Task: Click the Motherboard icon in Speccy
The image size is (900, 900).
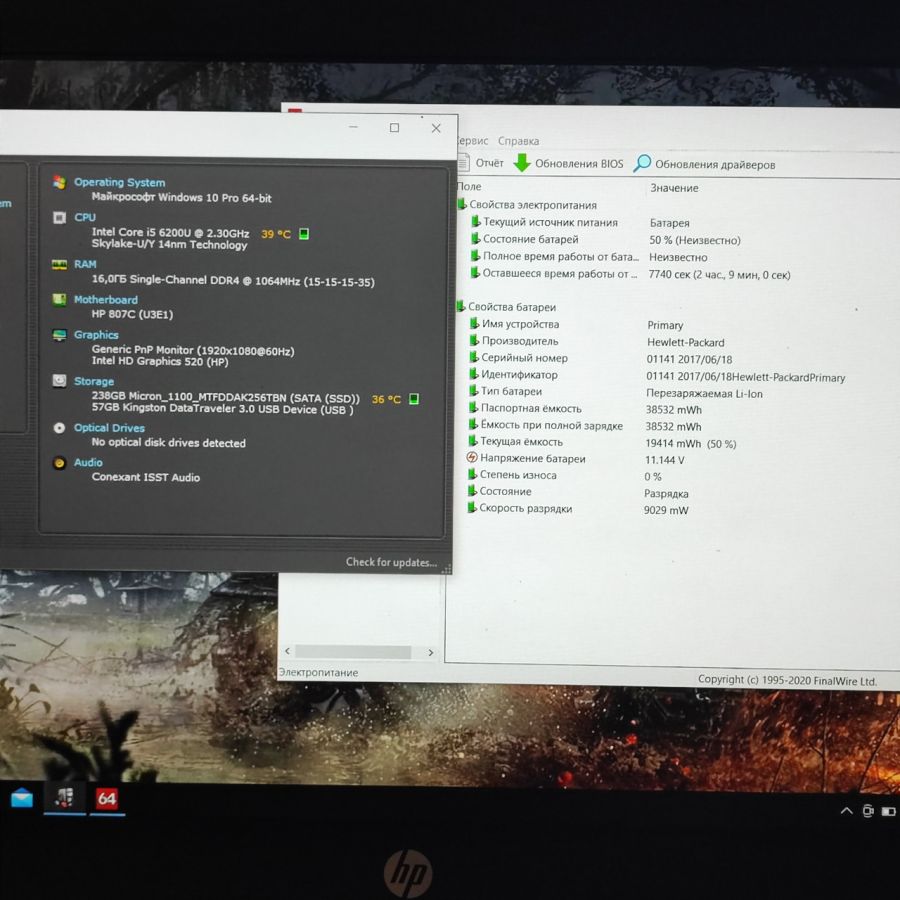Action: click(x=59, y=300)
